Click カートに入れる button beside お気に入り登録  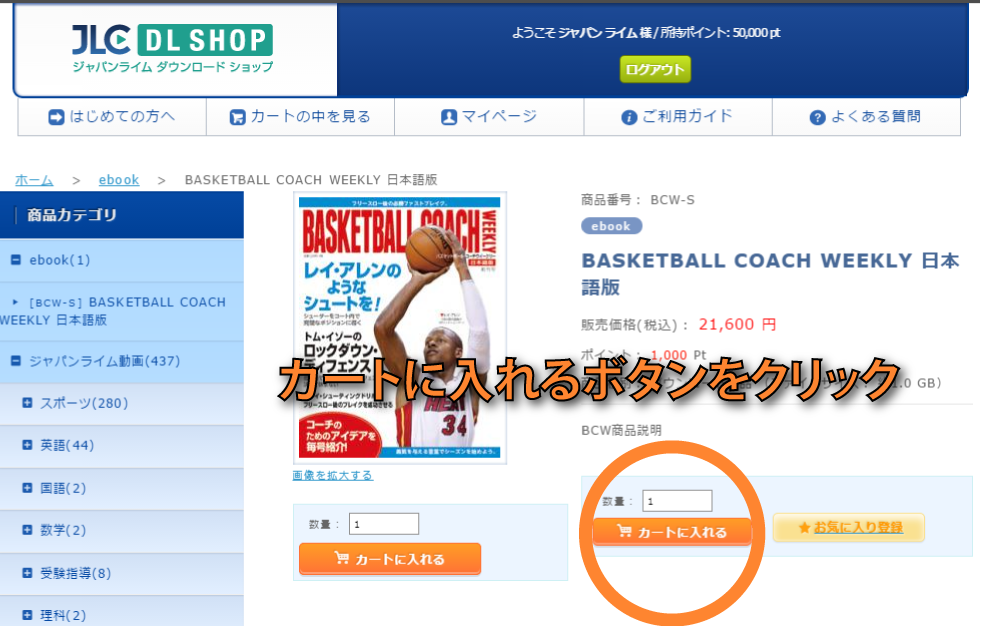point(672,532)
